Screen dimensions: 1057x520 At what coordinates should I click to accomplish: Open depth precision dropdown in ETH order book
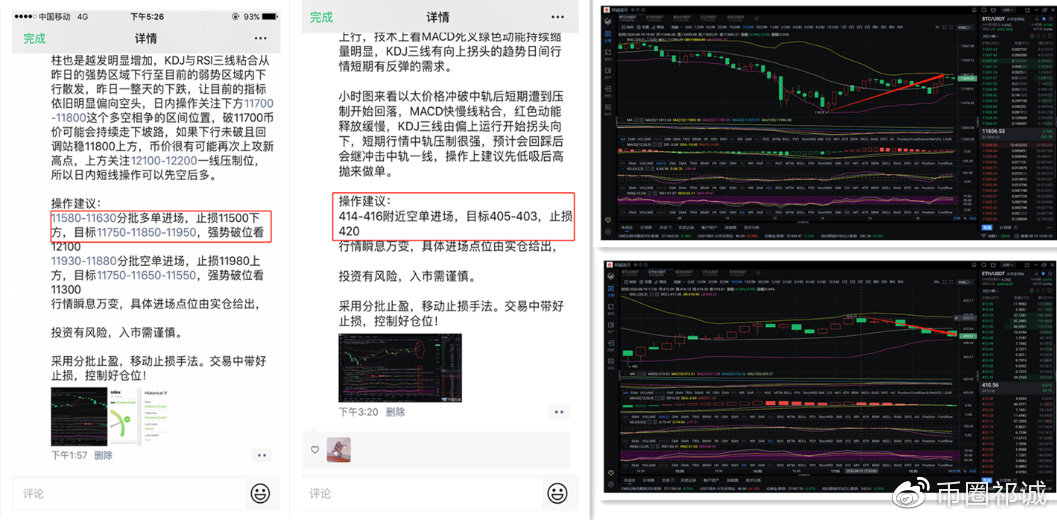coord(991,291)
